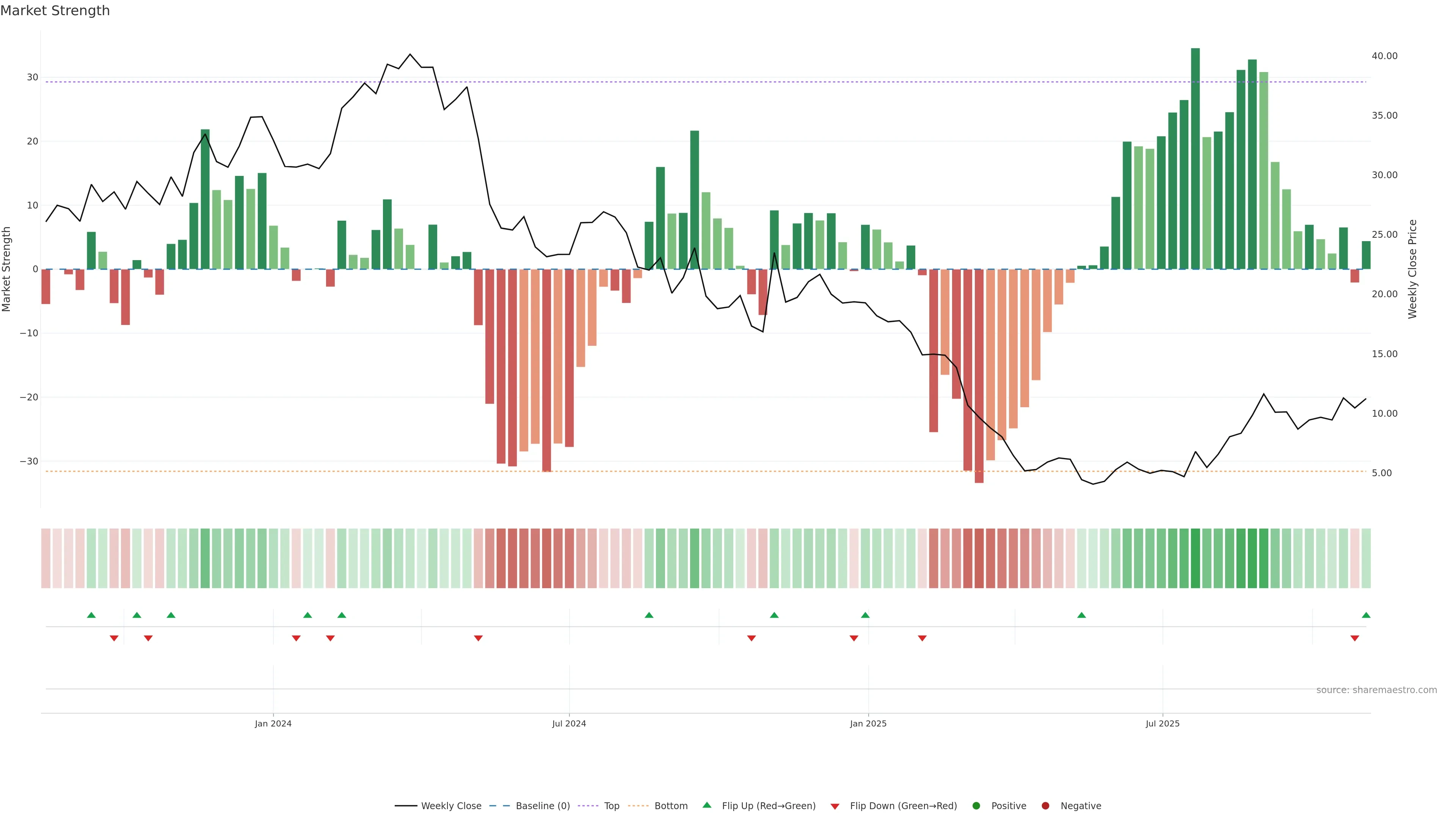
Task: Click the 40.00 right-axis price label
Action: [x=1384, y=56]
